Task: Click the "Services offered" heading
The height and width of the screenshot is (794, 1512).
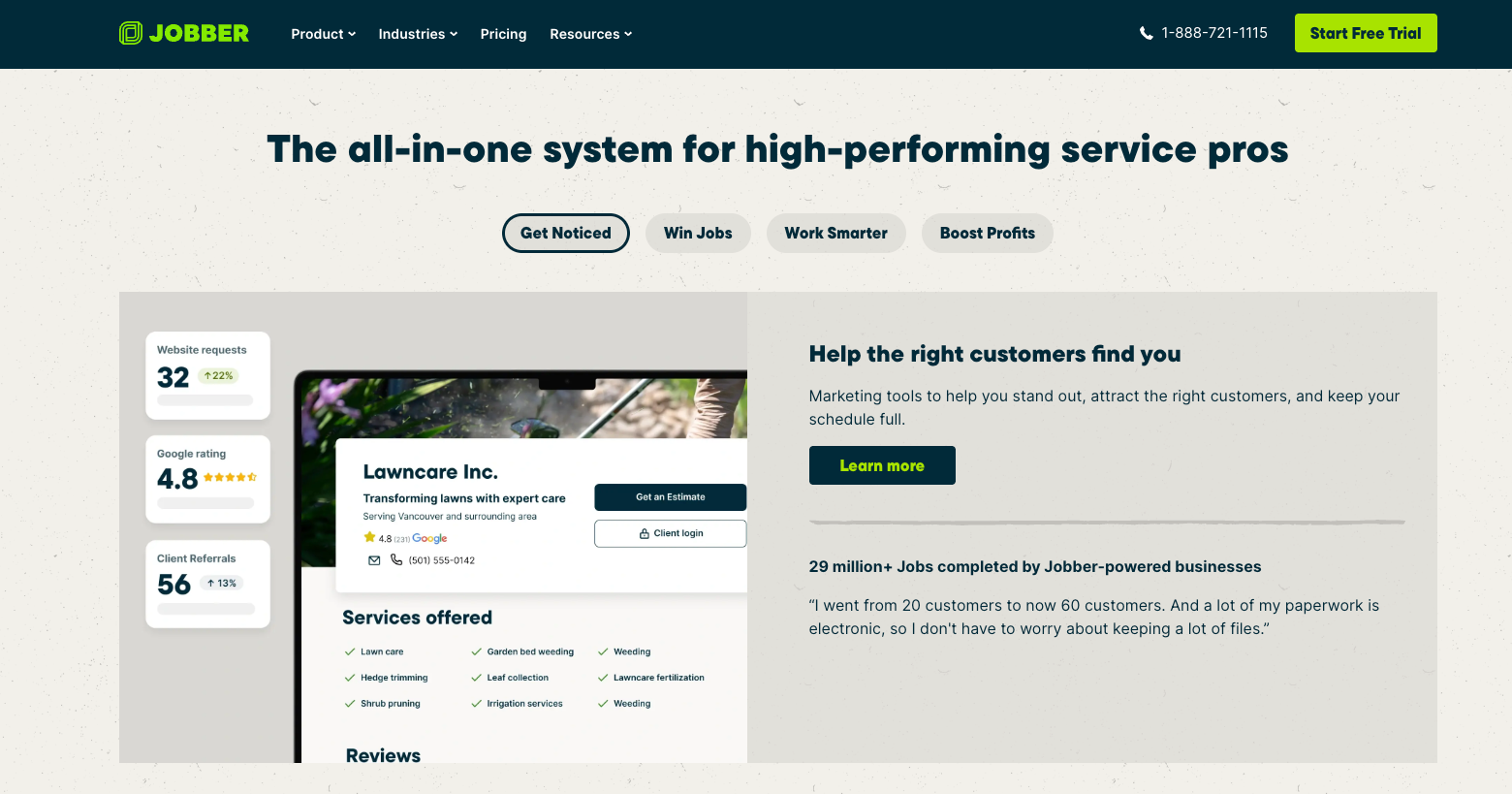Action: coord(417,618)
